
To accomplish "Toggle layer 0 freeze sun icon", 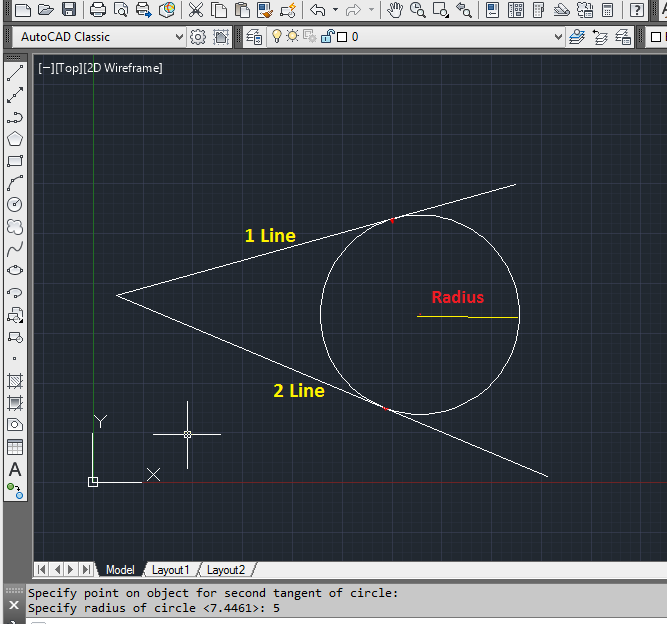I will coord(292,37).
